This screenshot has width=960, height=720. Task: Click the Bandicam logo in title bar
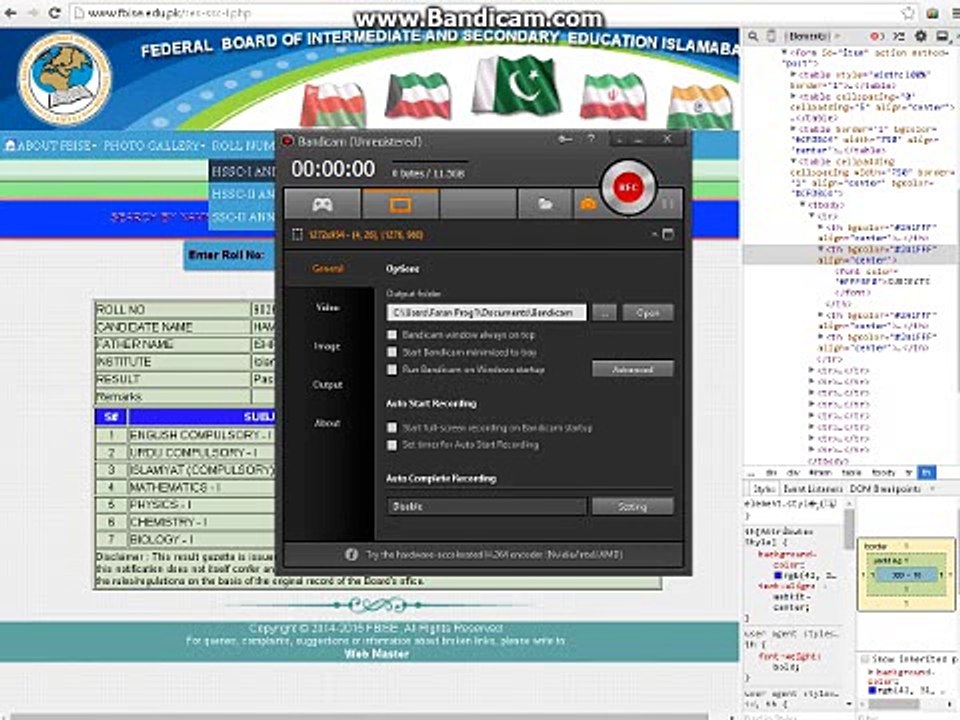287,141
